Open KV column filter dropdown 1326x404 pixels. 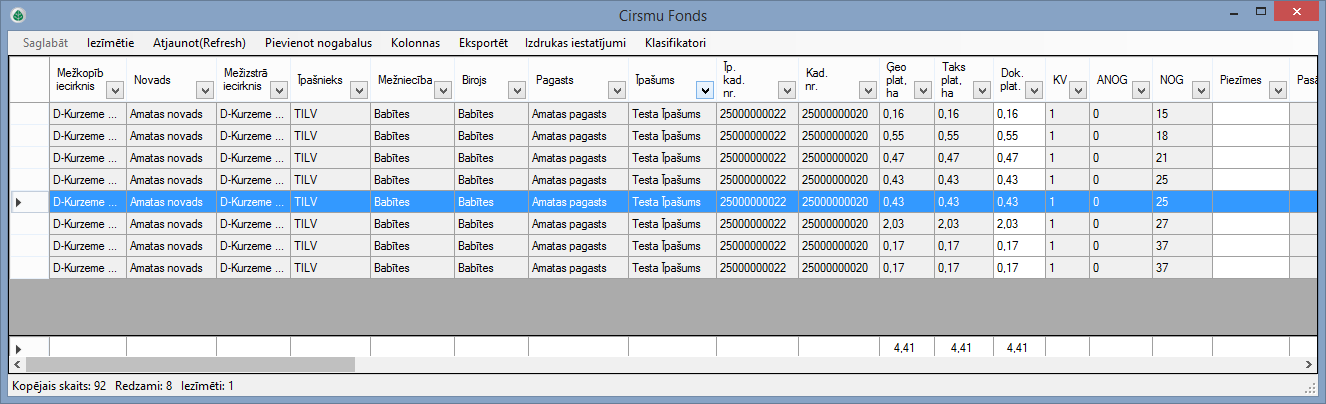point(1077,90)
